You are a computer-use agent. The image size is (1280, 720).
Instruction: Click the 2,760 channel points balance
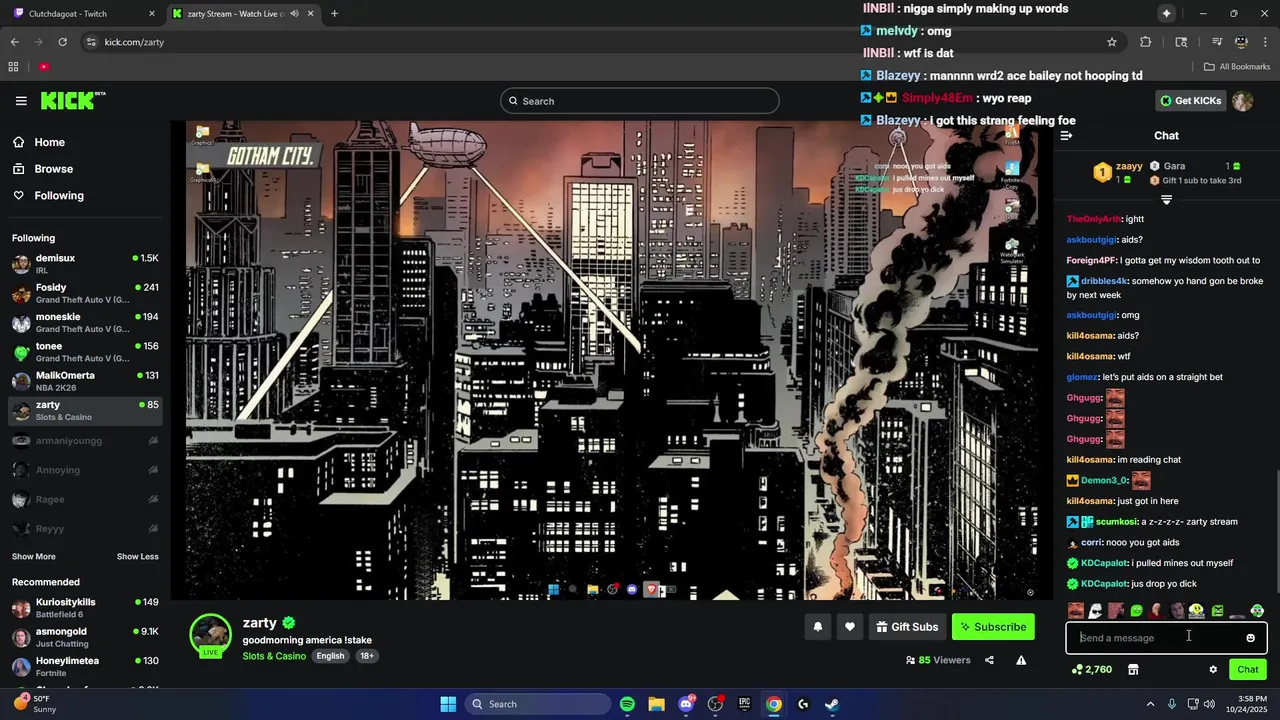tap(1092, 670)
